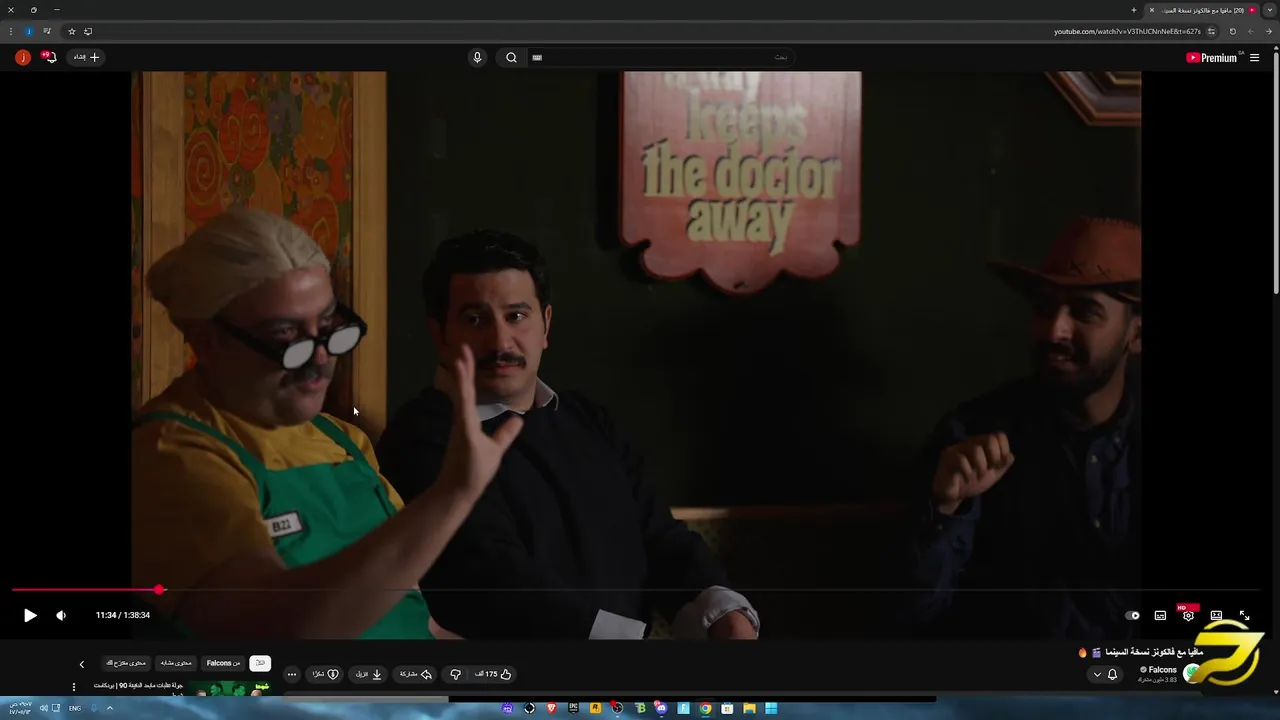
Task: Open system volume control in tray
Action: pos(43,708)
